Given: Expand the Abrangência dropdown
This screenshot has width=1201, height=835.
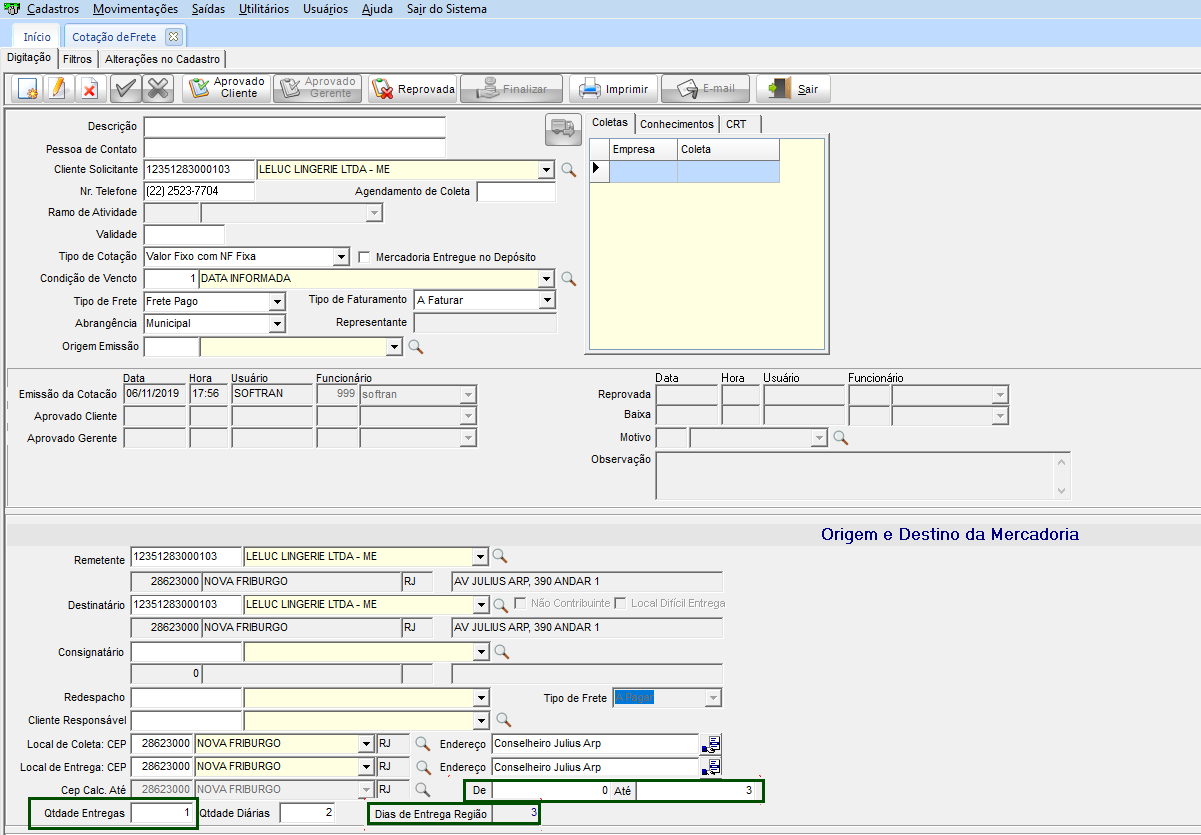Looking at the screenshot, I should 277,324.
